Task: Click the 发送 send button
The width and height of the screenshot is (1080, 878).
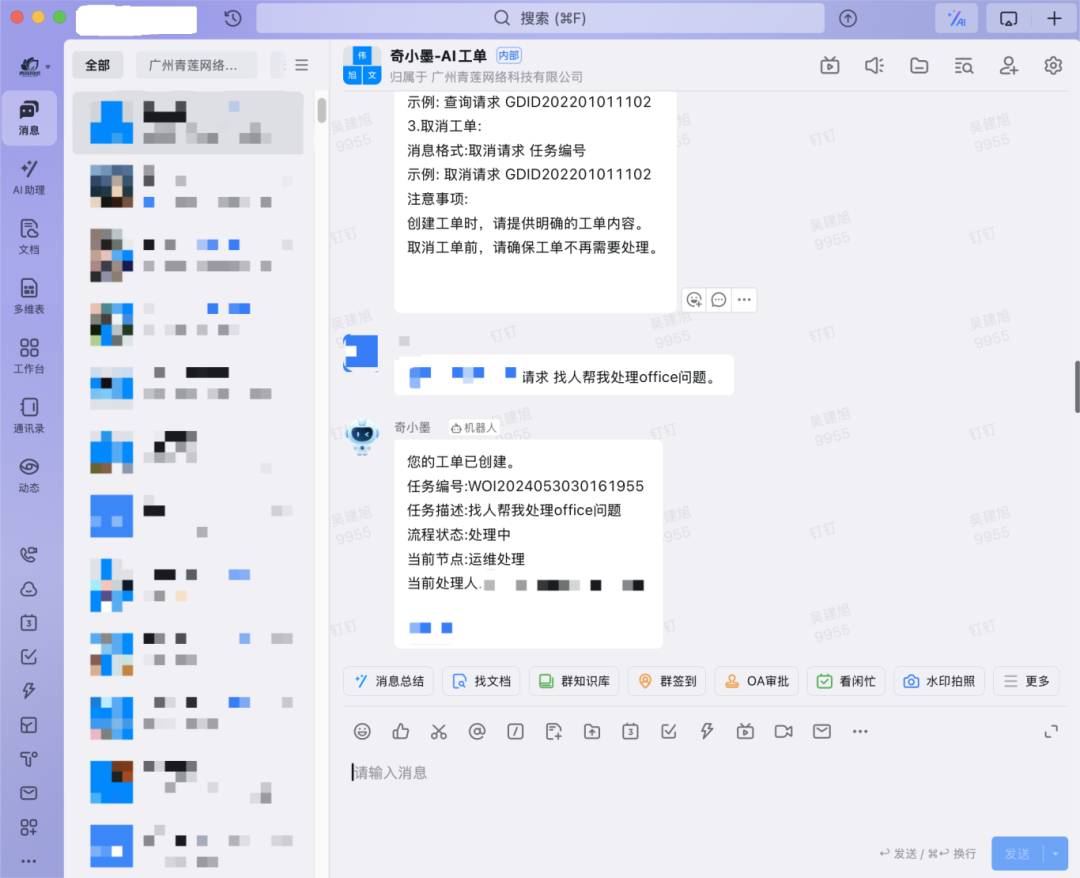Action: [1017, 854]
